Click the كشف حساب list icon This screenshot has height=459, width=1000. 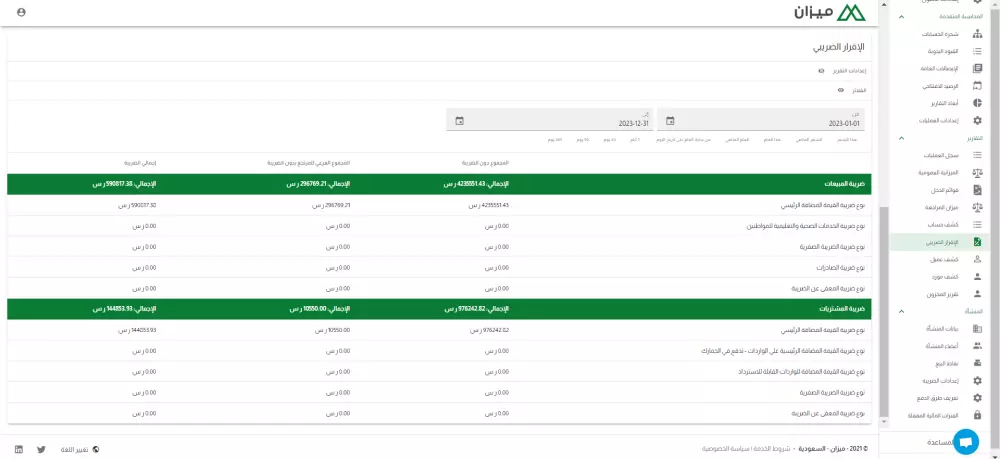977,224
